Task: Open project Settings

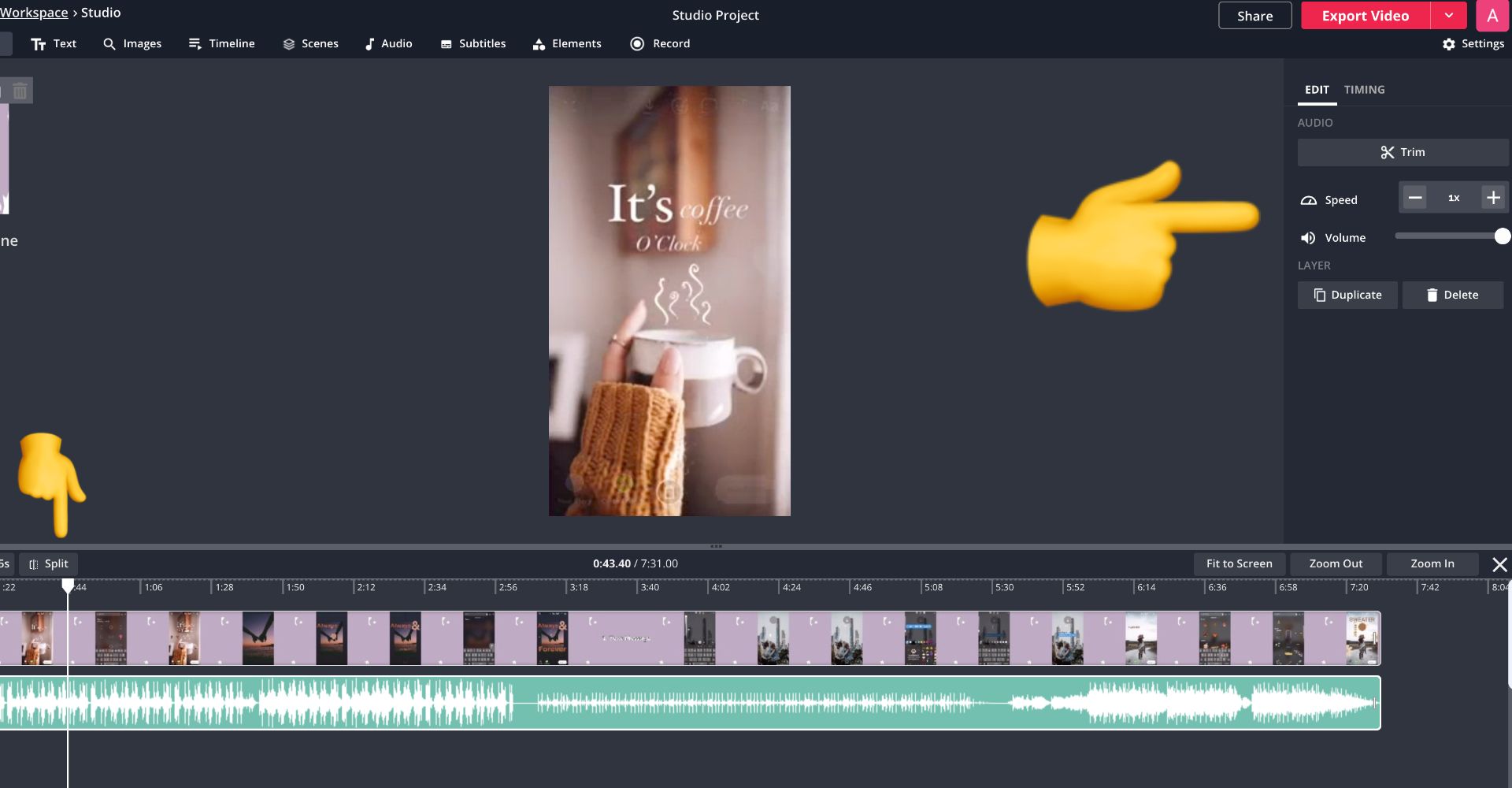Action: [x=1473, y=44]
